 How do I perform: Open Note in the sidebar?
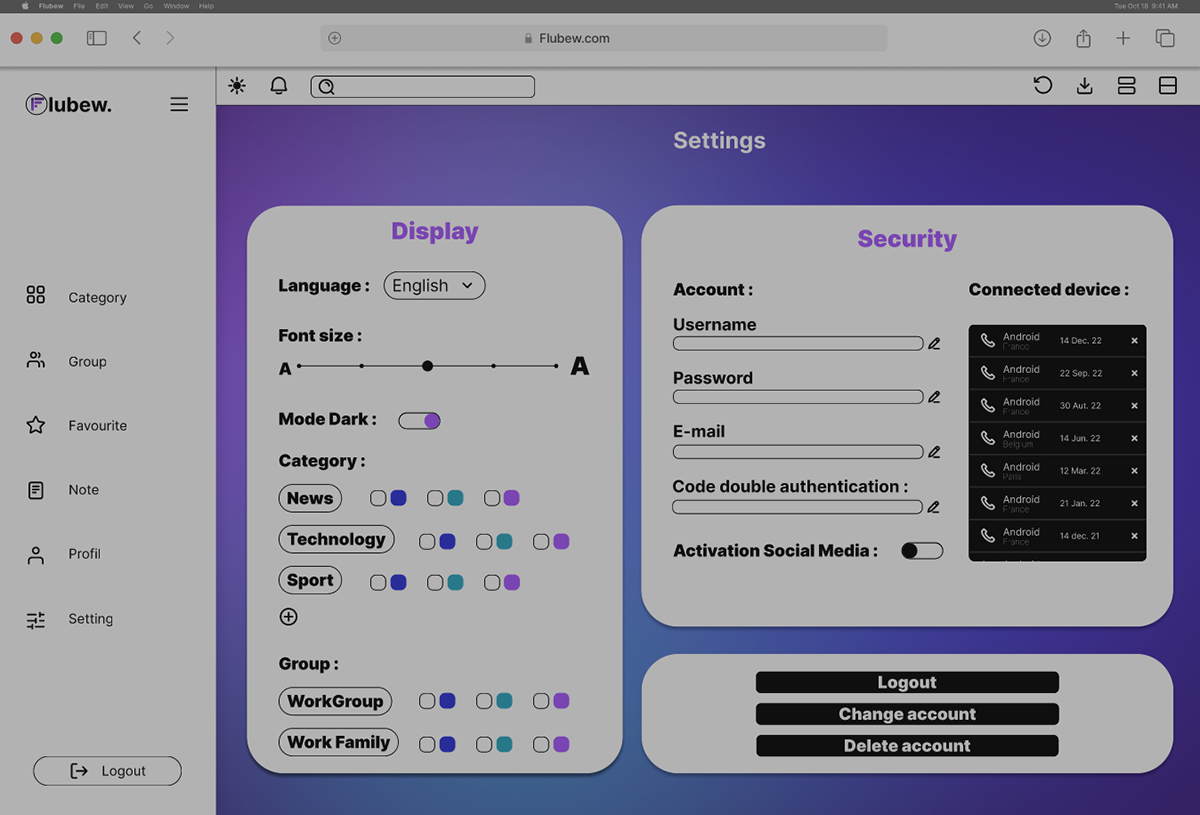[62, 490]
